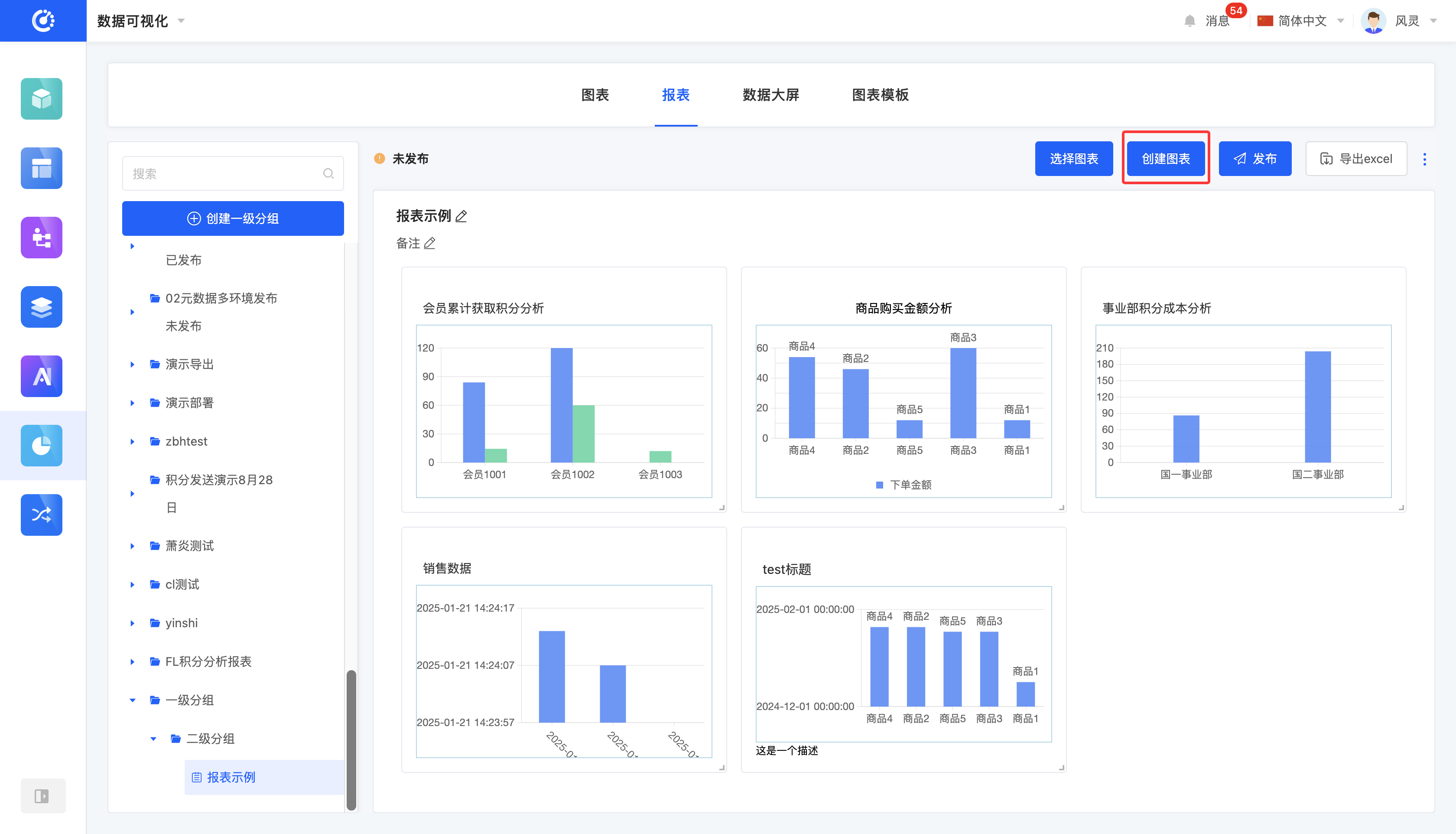This screenshot has height=834, width=1456.
Task: Expand the 演示导出 folder
Action: tap(132, 364)
